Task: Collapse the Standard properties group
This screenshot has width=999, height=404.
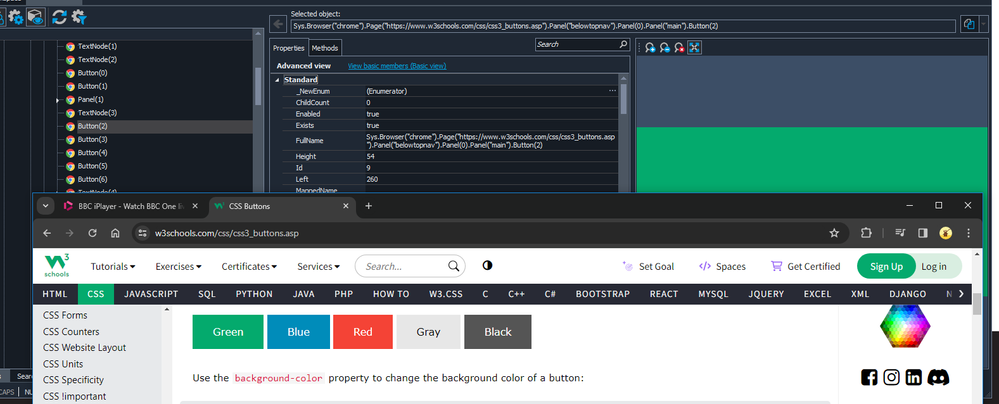Action: [280, 79]
